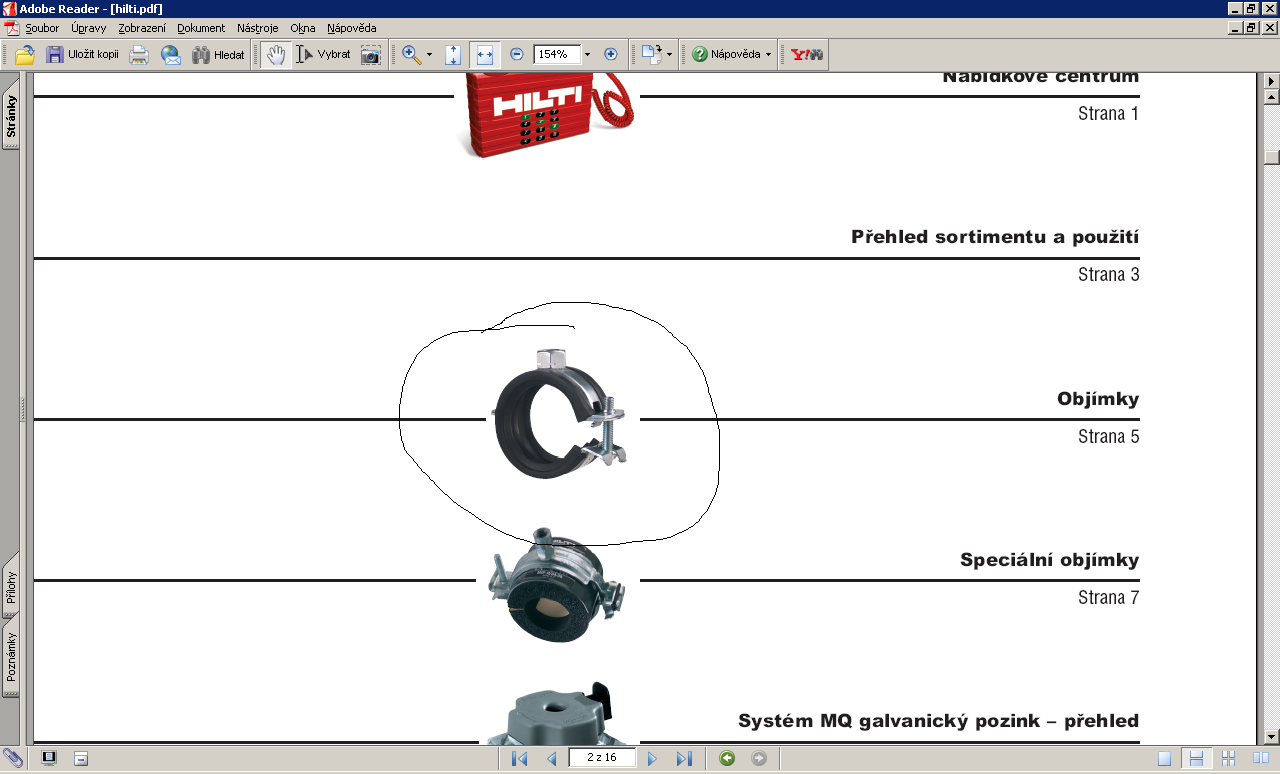Click the Print icon in toolbar

pyautogui.click(x=139, y=55)
